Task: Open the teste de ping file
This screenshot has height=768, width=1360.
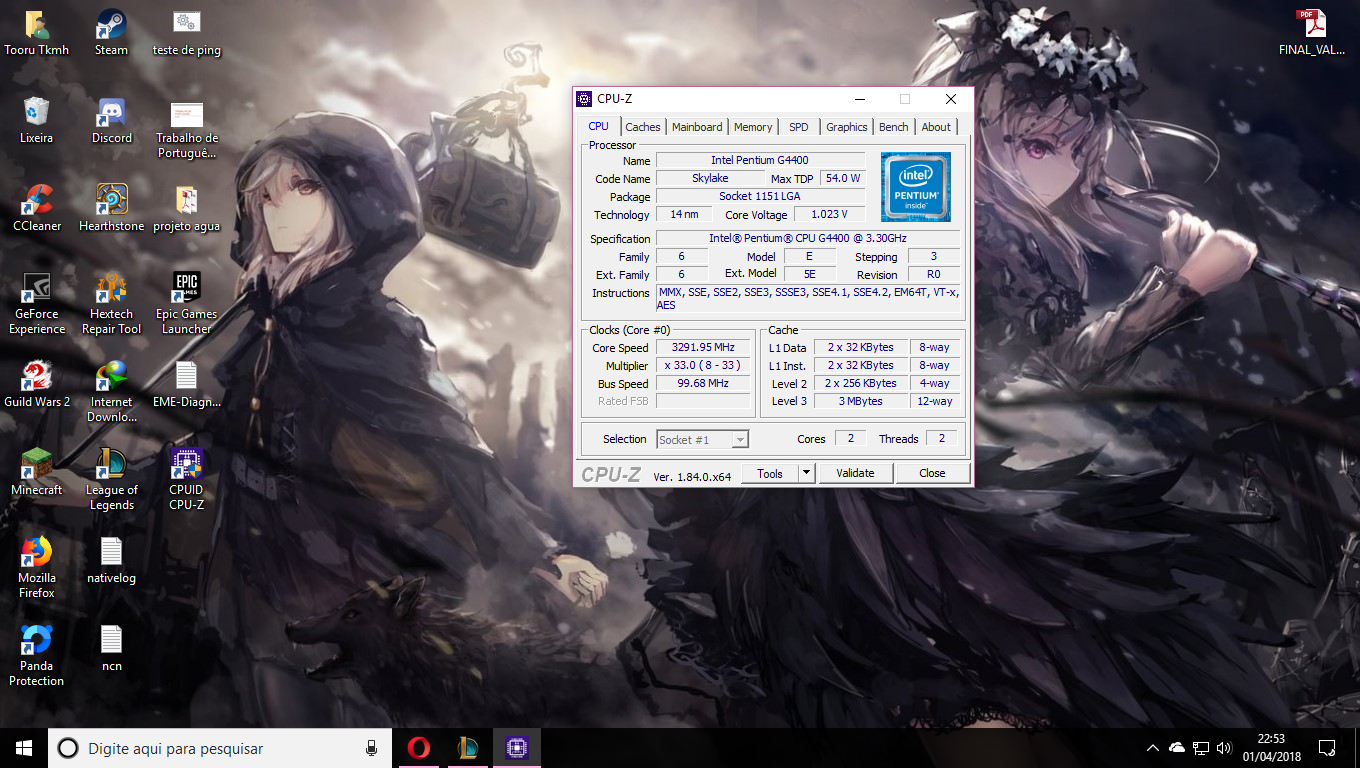Action: click(187, 31)
